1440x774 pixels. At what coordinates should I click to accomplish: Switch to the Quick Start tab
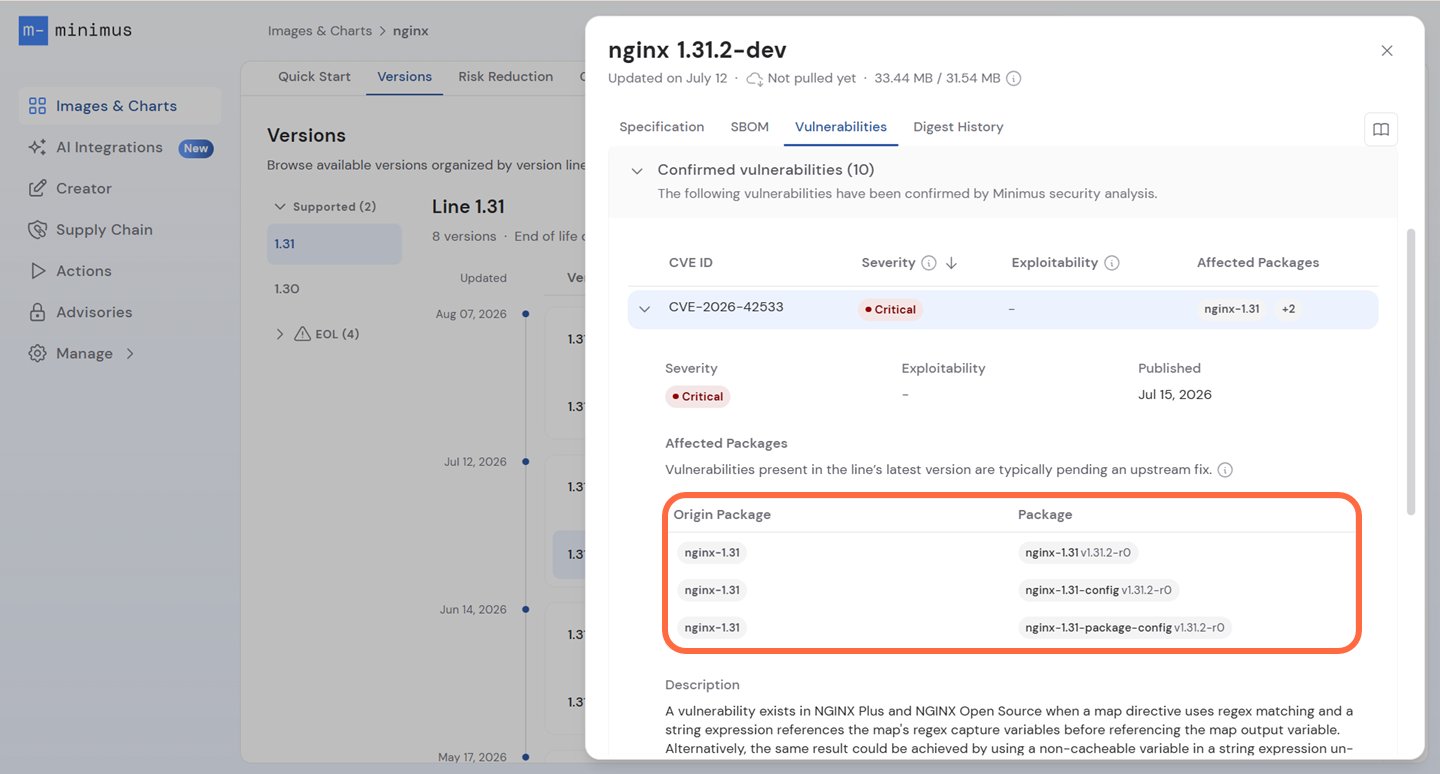pos(314,77)
